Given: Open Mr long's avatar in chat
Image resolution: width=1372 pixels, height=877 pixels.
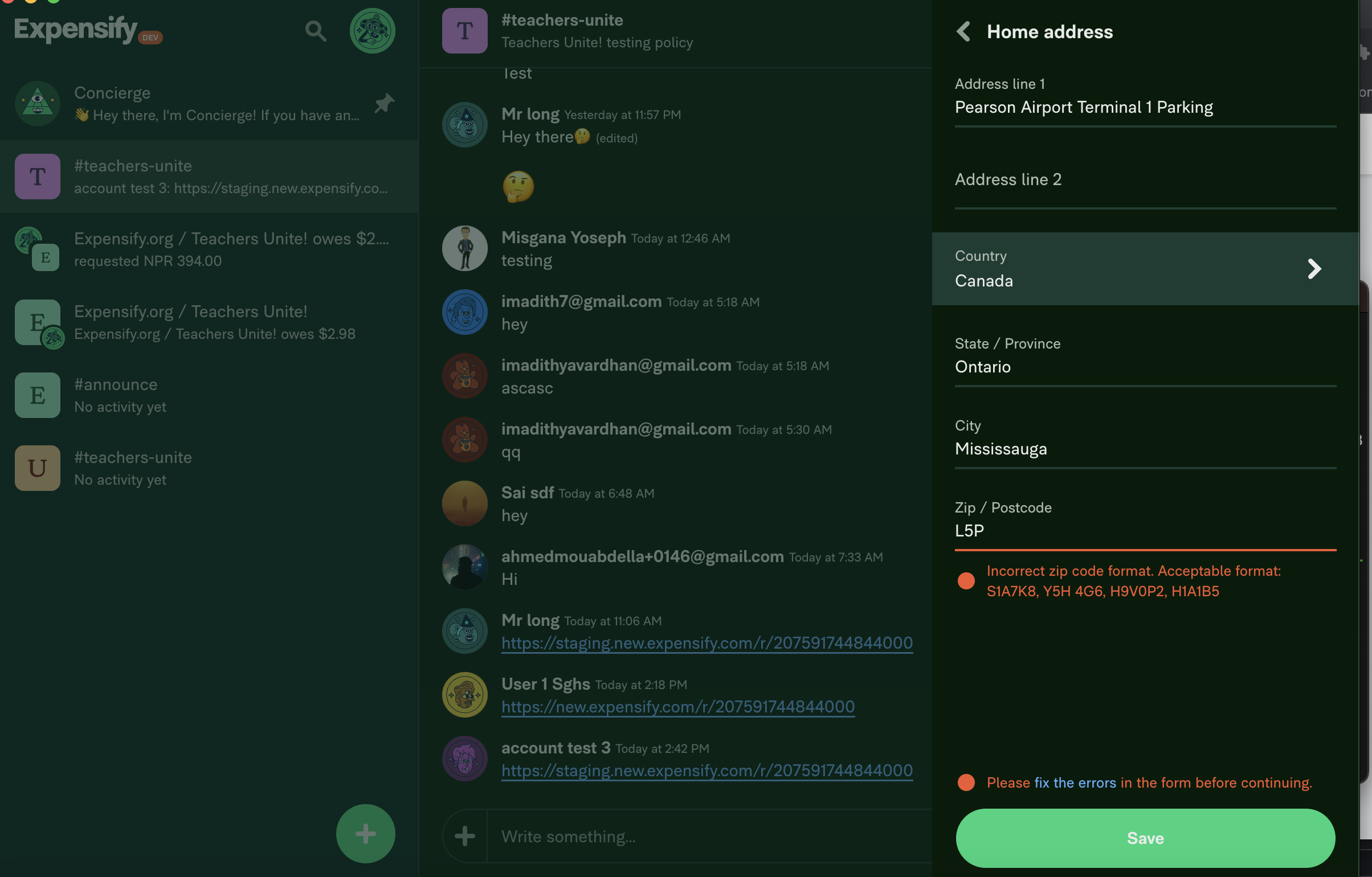Looking at the screenshot, I should tap(465, 125).
